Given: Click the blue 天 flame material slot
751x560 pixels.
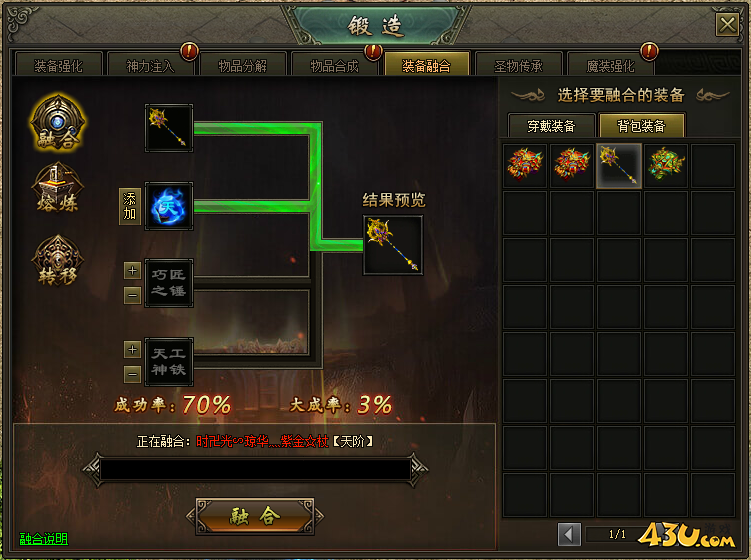Looking at the screenshot, I should (169, 206).
